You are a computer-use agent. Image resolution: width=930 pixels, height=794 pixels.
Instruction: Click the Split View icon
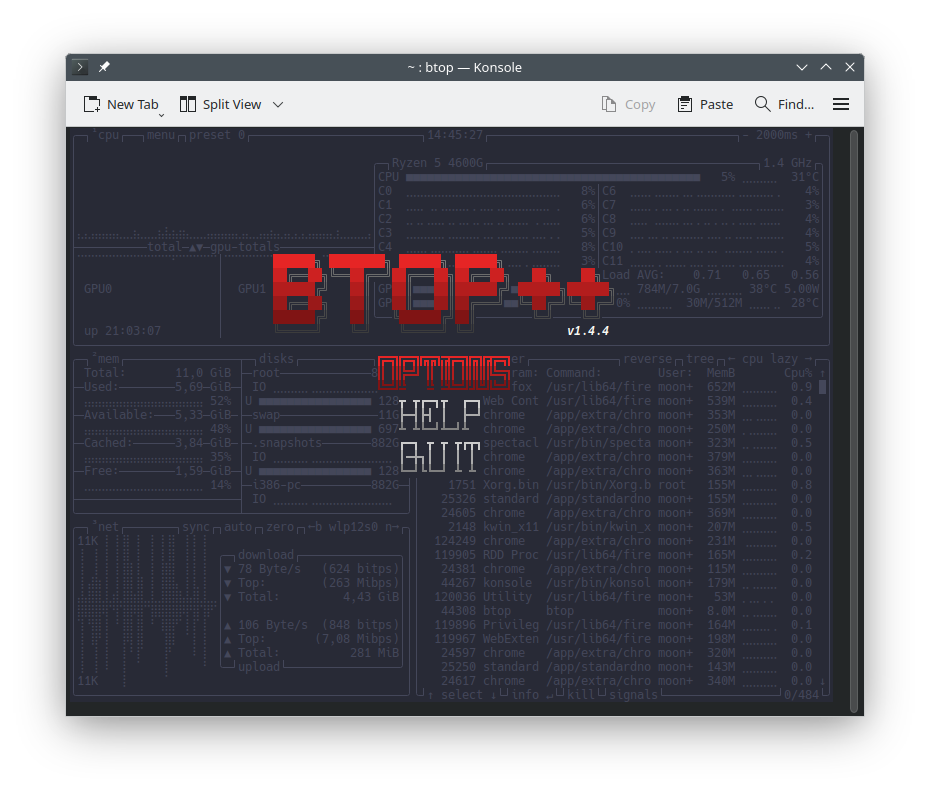click(x=188, y=104)
